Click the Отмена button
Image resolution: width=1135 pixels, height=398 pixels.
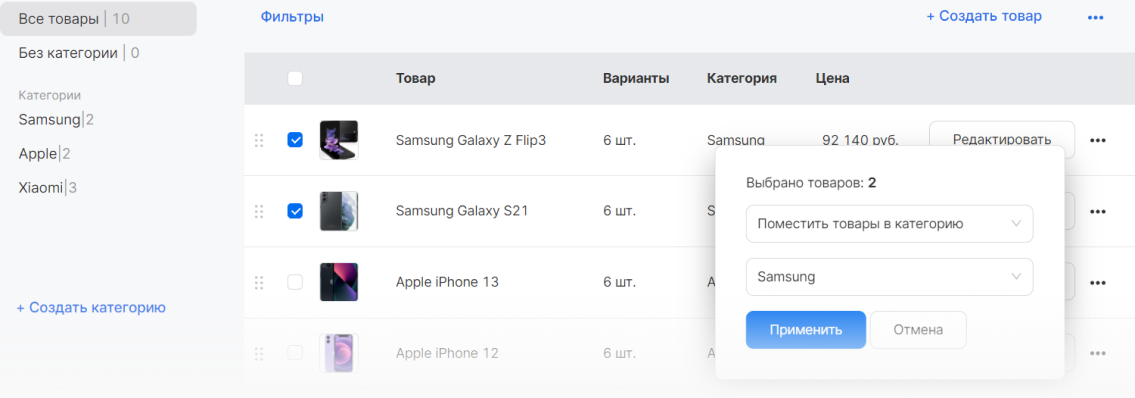pos(918,330)
